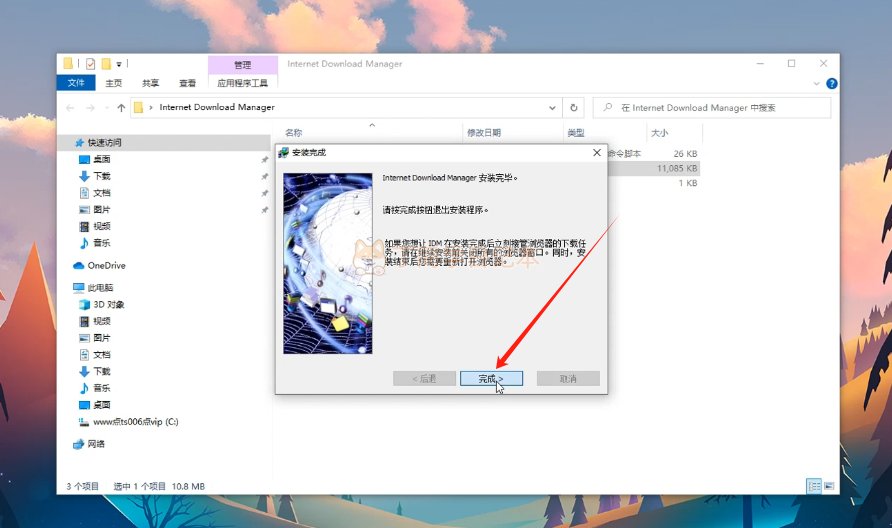The width and height of the screenshot is (892, 528).
Task: Open Explorer help via question mark icon
Action: click(832, 84)
